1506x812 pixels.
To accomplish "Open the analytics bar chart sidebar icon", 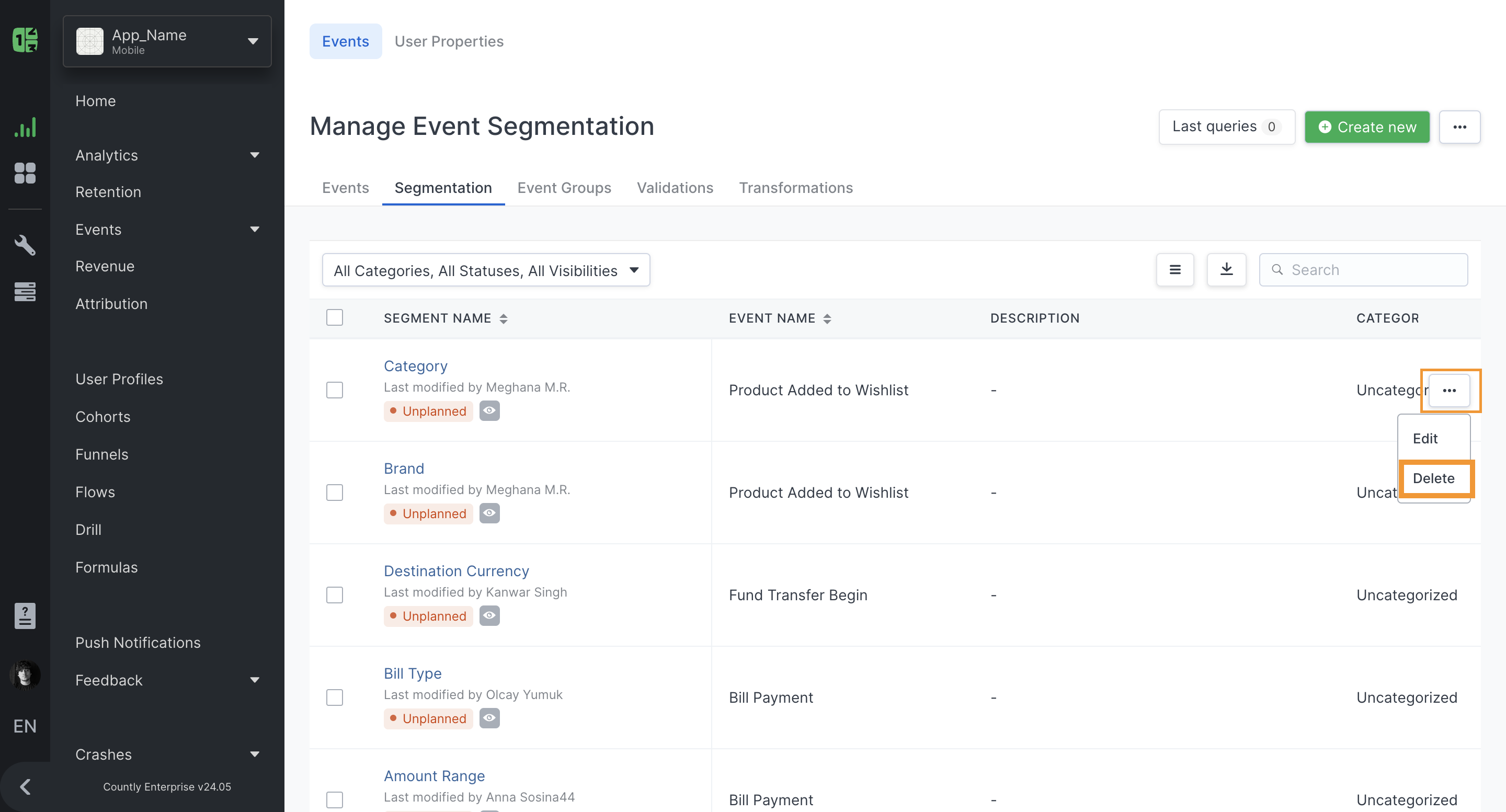I will [x=25, y=128].
